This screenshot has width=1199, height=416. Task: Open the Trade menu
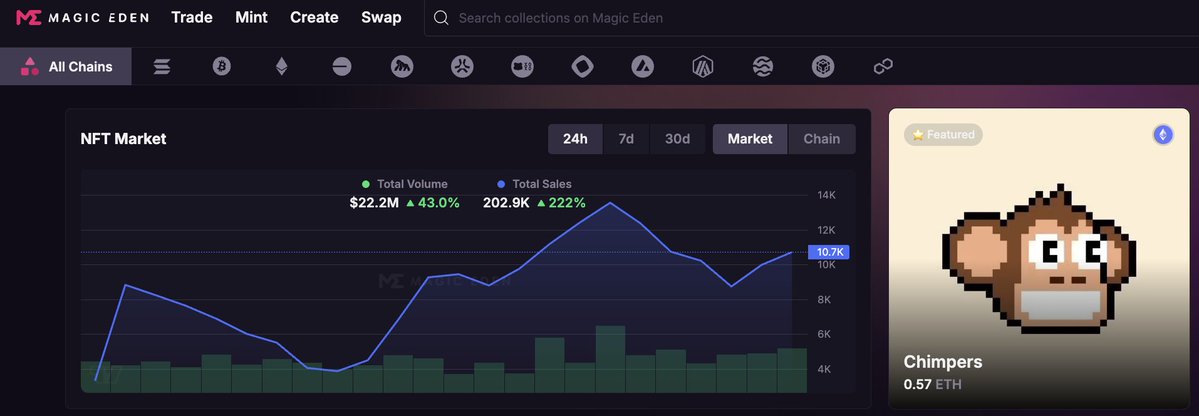coord(192,18)
